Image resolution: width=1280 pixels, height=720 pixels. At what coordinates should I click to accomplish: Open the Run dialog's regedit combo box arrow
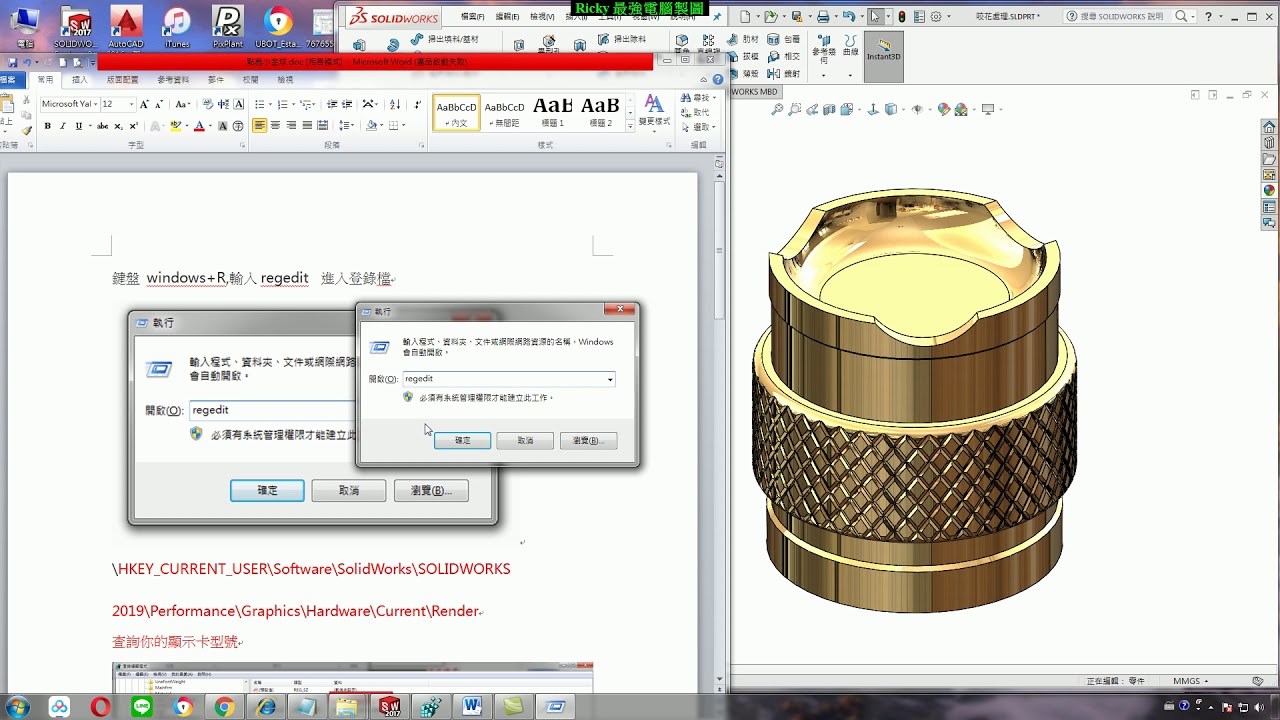(x=610, y=379)
